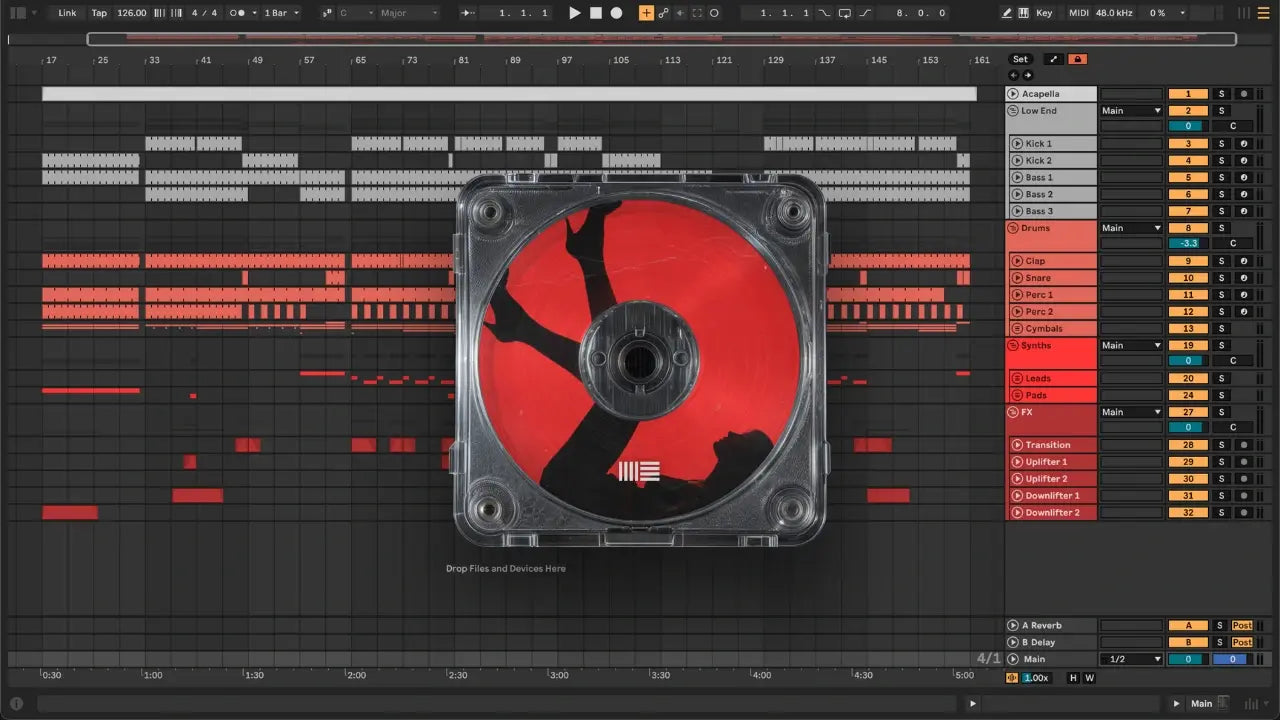Toggle the metronome icon
Screen dimensions: 1280x720
pos(238,13)
